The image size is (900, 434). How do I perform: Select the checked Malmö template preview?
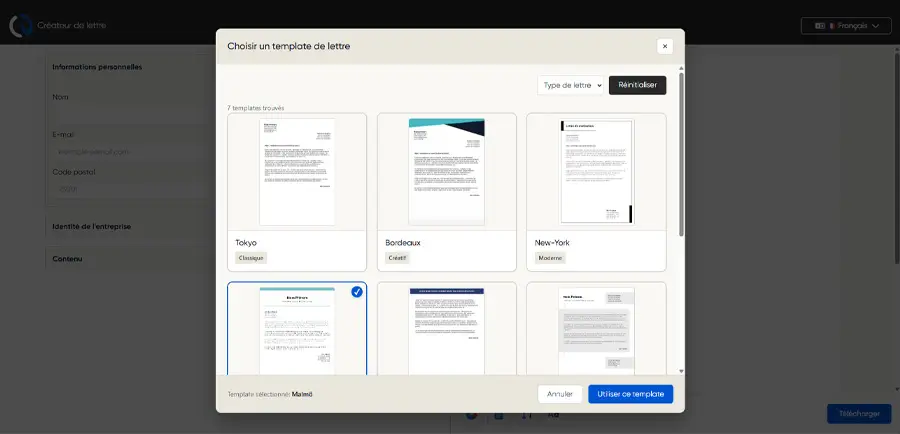point(297,329)
